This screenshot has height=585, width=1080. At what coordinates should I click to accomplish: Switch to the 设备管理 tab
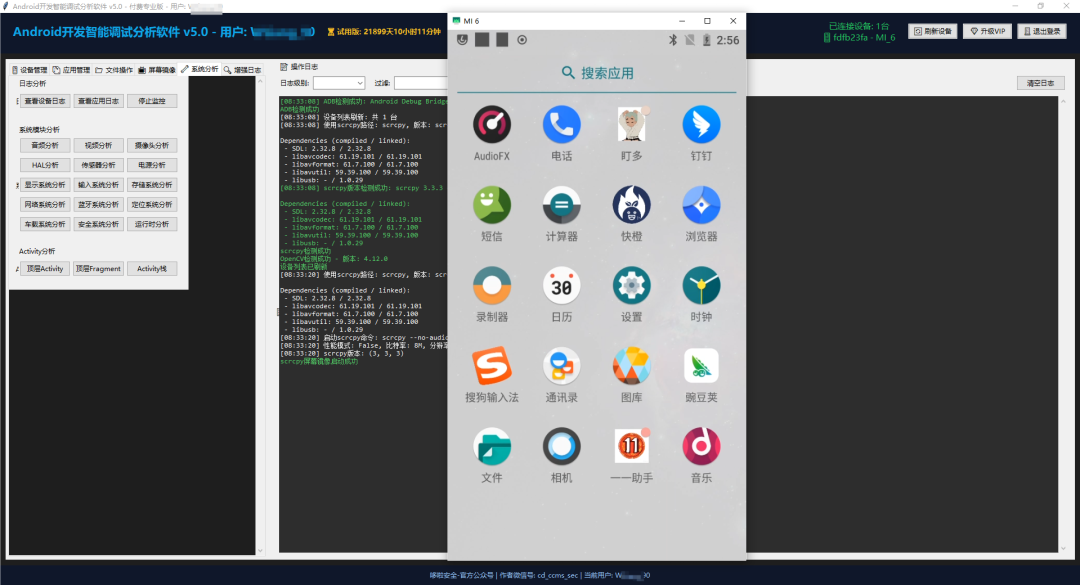pyautogui.click(x=30, y=70)
